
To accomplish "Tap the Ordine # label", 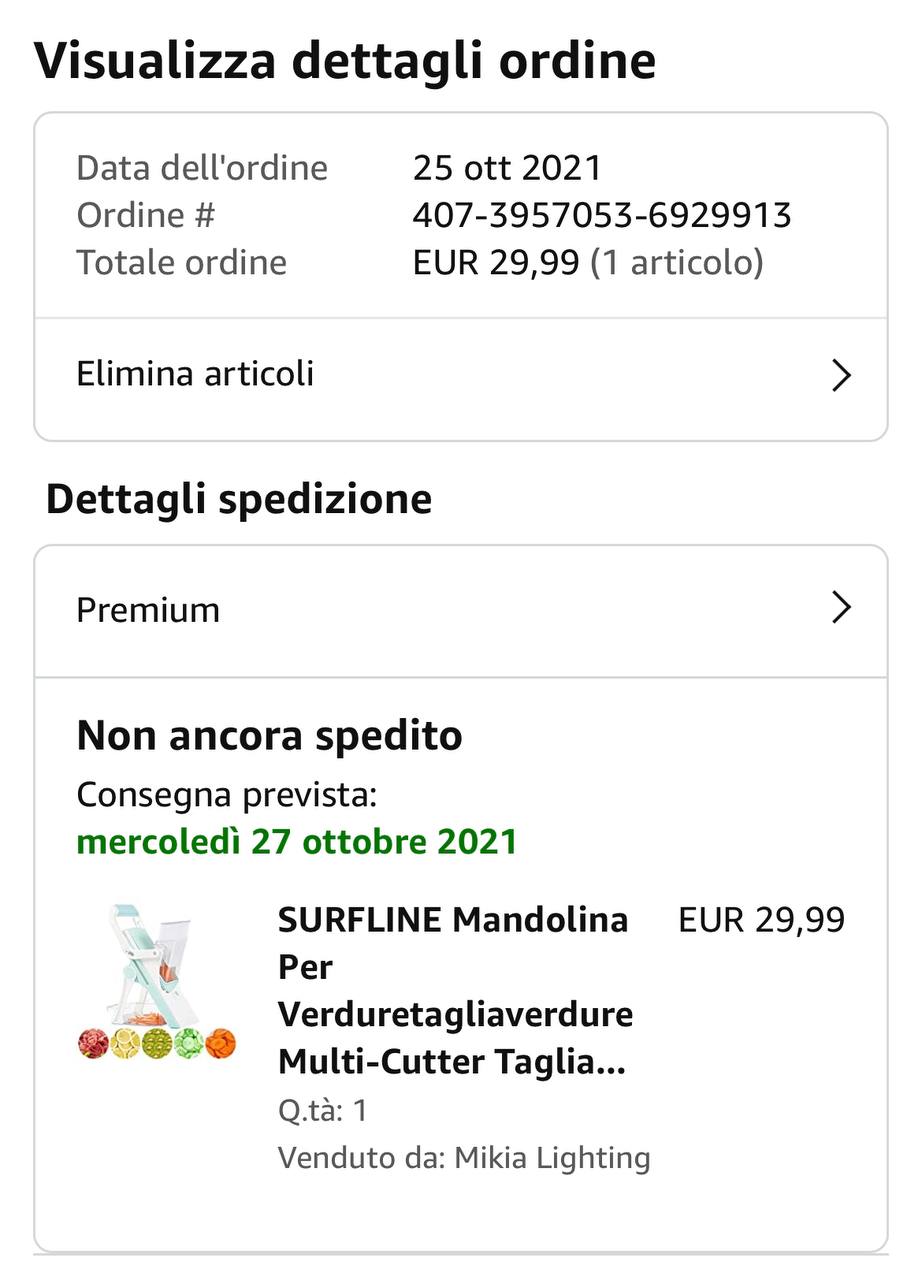I will point(146,215).
